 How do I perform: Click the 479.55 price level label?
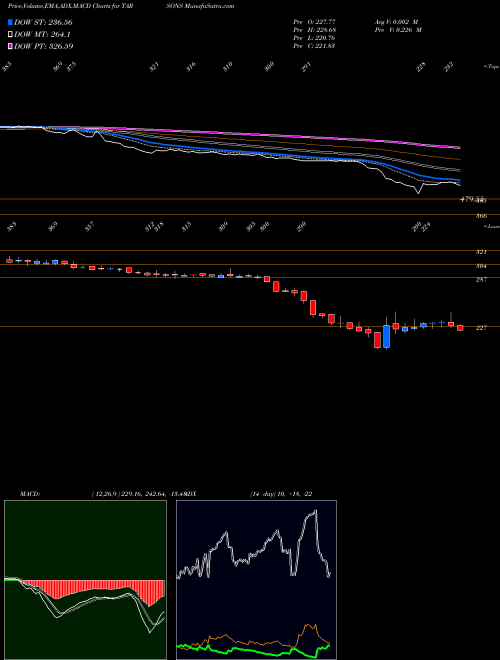tap(473, 200)
